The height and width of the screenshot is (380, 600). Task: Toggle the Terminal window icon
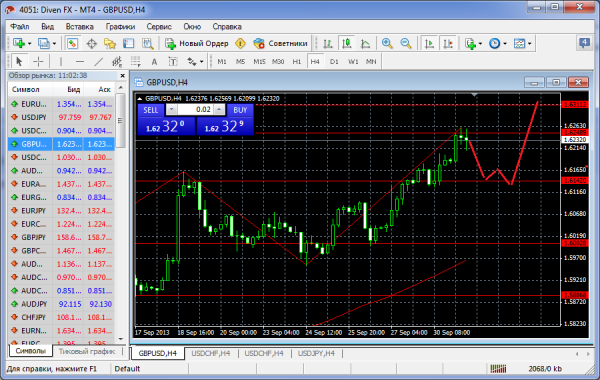[129, 44]
